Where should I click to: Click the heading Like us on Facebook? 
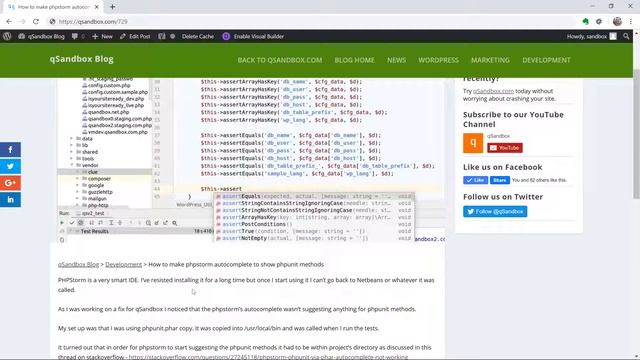[x=502, y=167]
